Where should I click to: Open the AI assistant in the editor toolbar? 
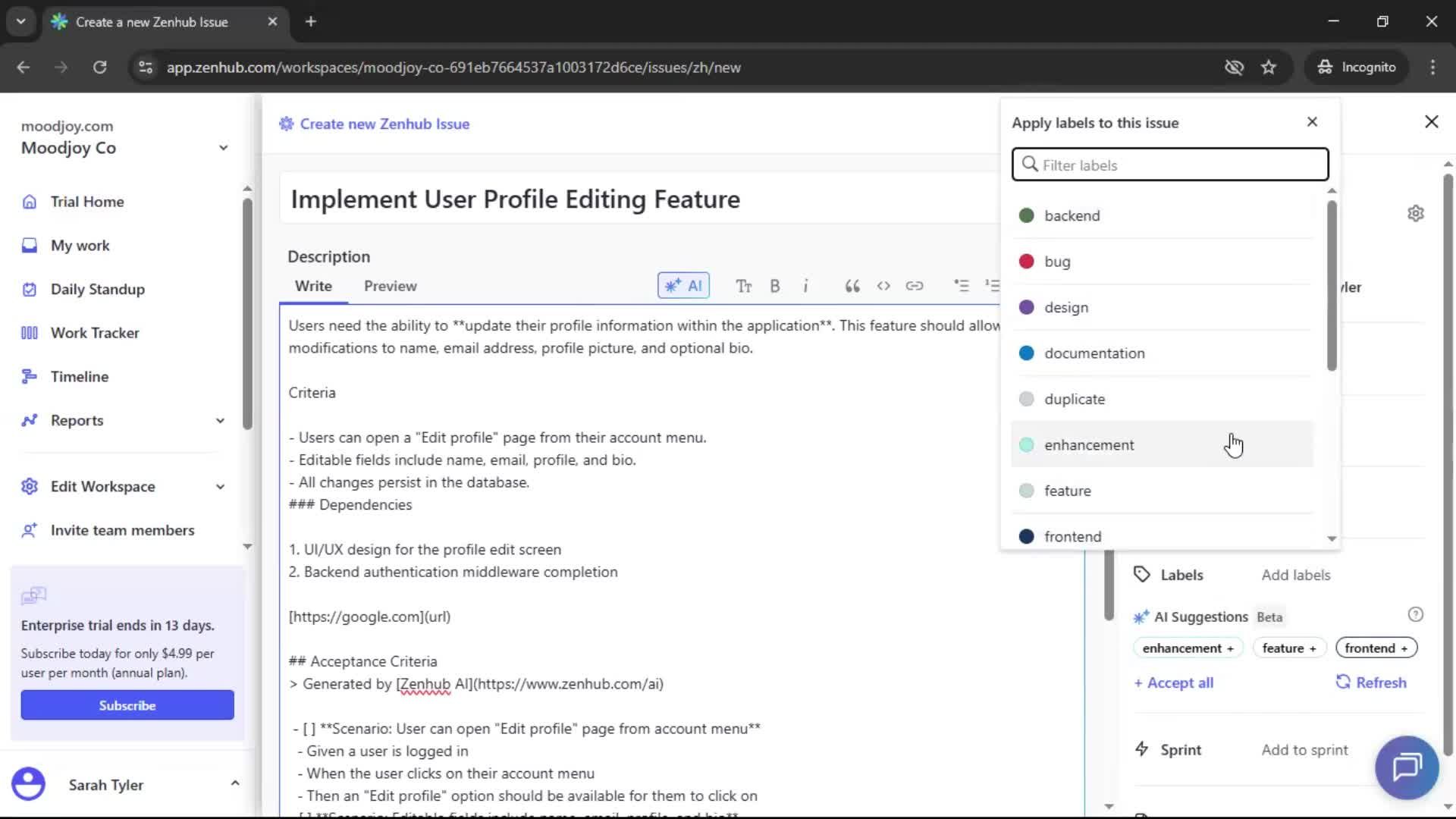683,285
